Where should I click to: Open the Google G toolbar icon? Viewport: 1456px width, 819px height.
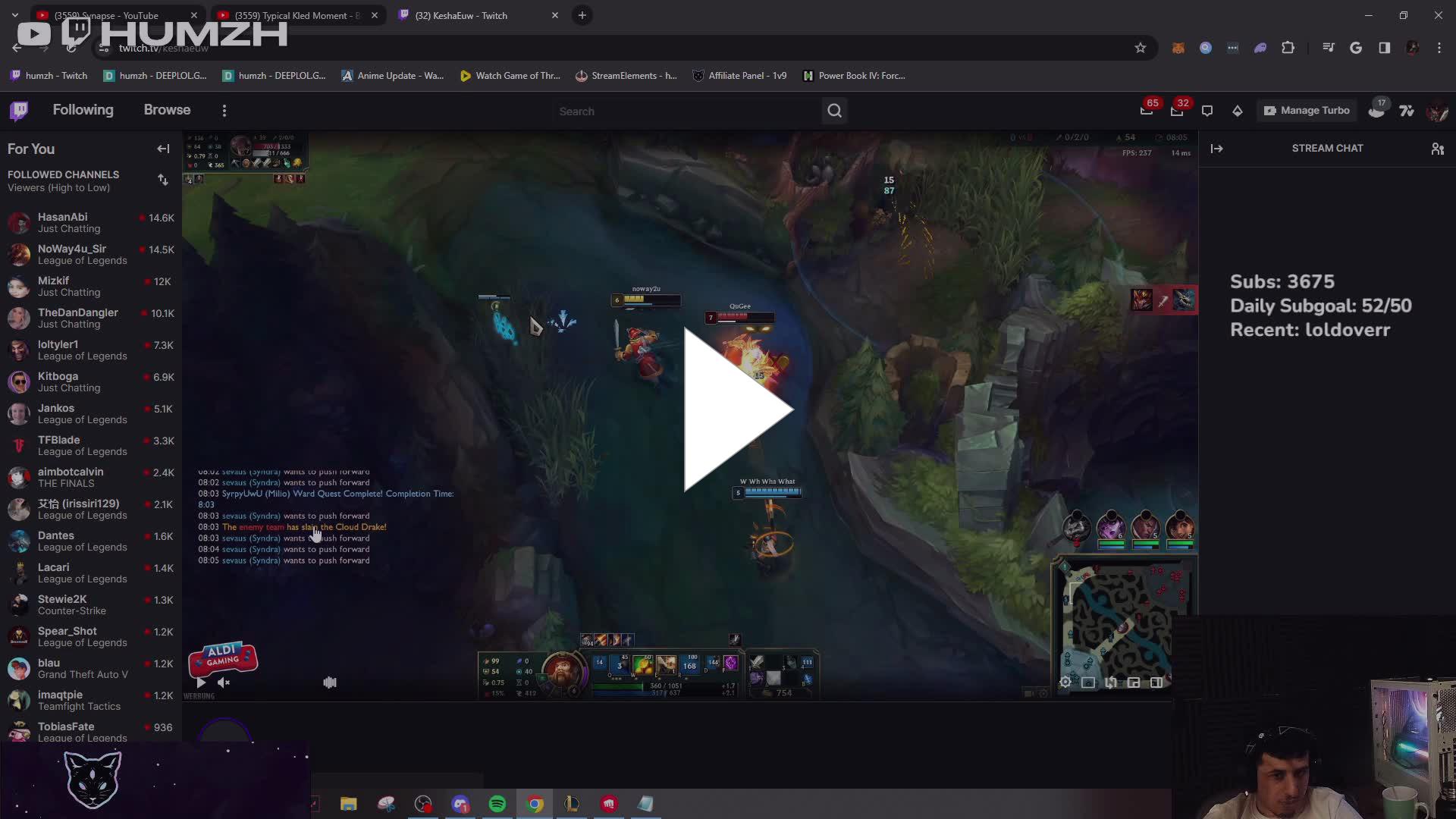(1356, 48)
